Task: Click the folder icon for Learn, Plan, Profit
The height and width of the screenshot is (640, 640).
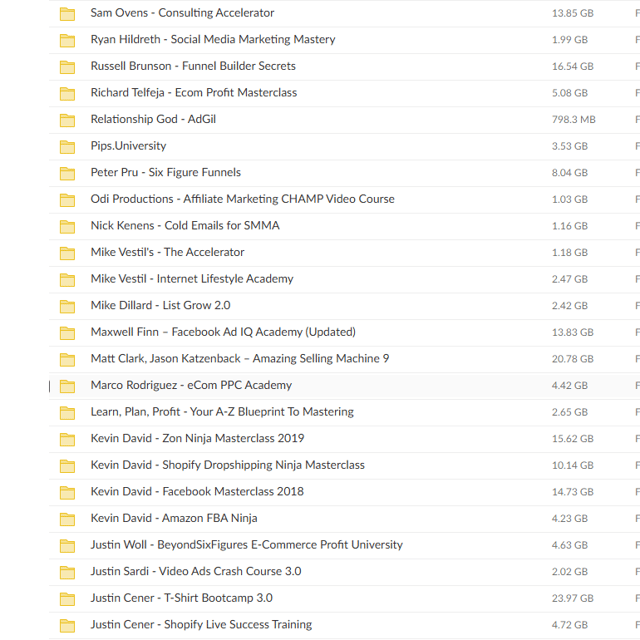Action: pos(67,413)
